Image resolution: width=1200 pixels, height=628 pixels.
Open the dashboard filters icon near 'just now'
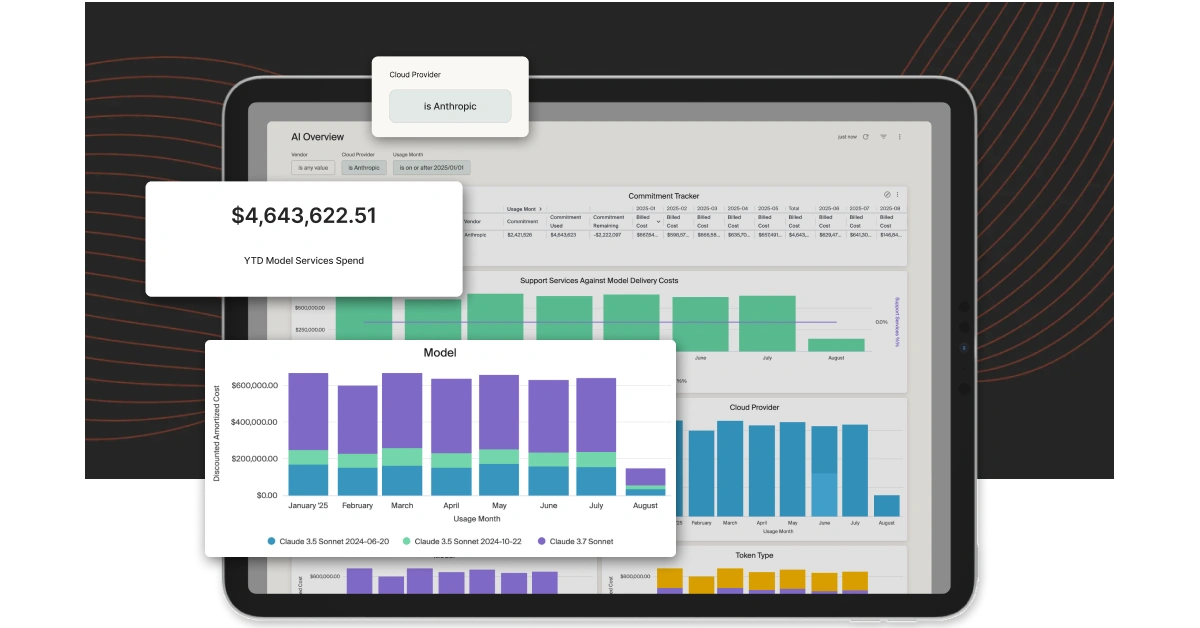[883, 137]
